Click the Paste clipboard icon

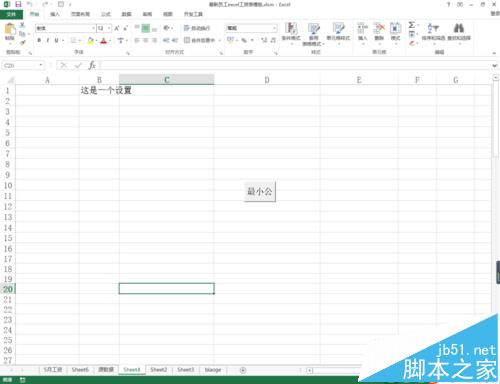(x=10, y=29)
